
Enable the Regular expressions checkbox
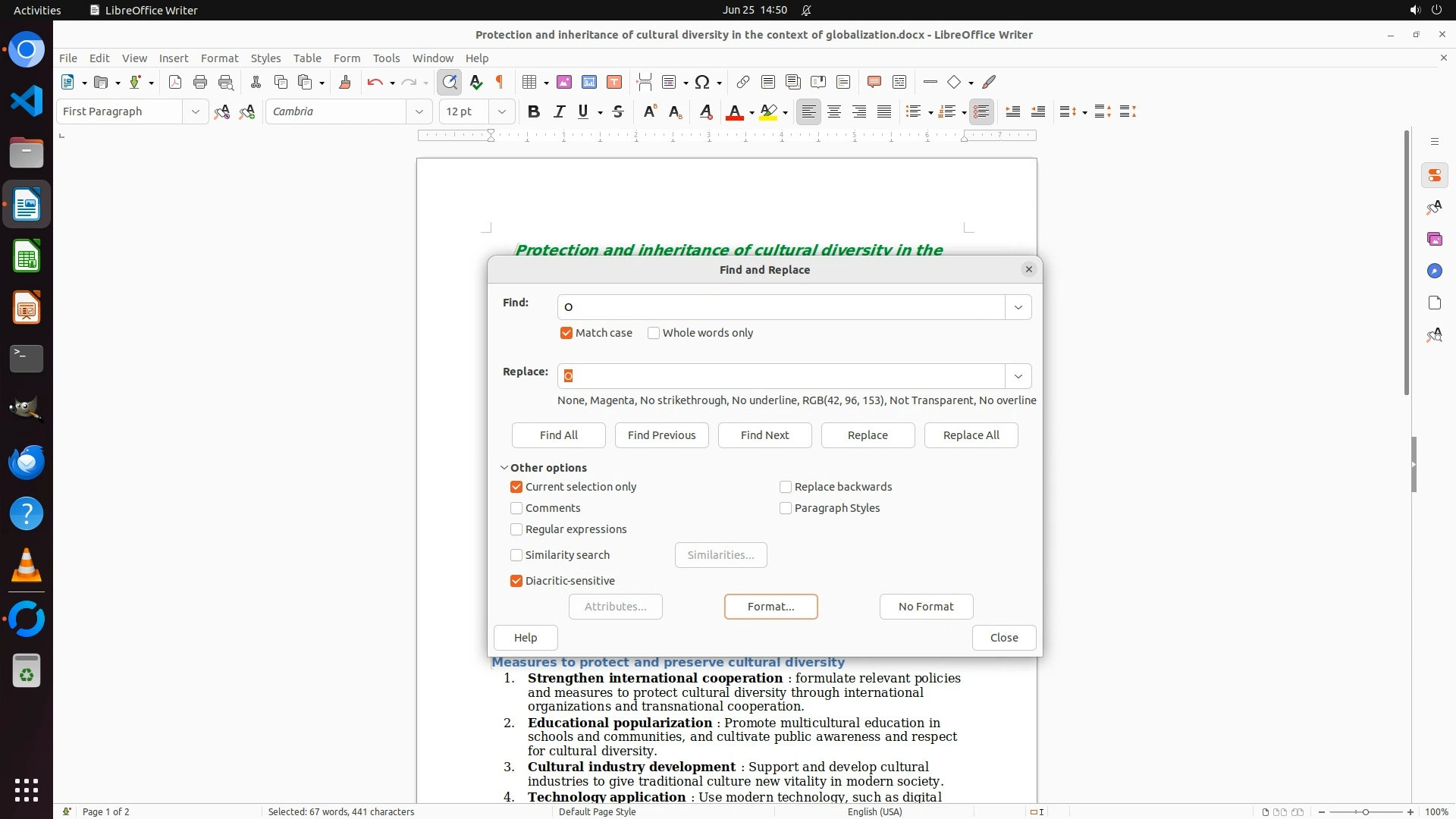(x=516, y=529)
